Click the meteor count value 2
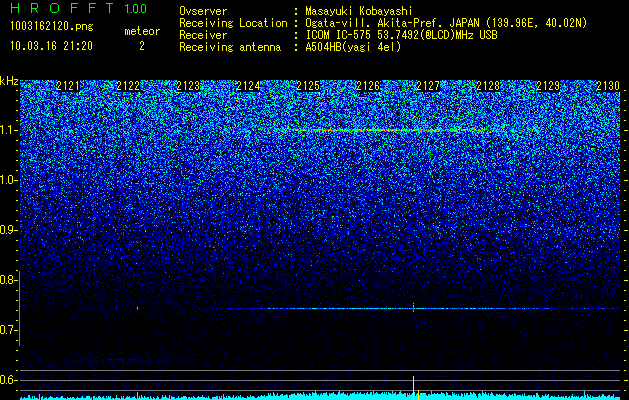 tap(142, 46)
